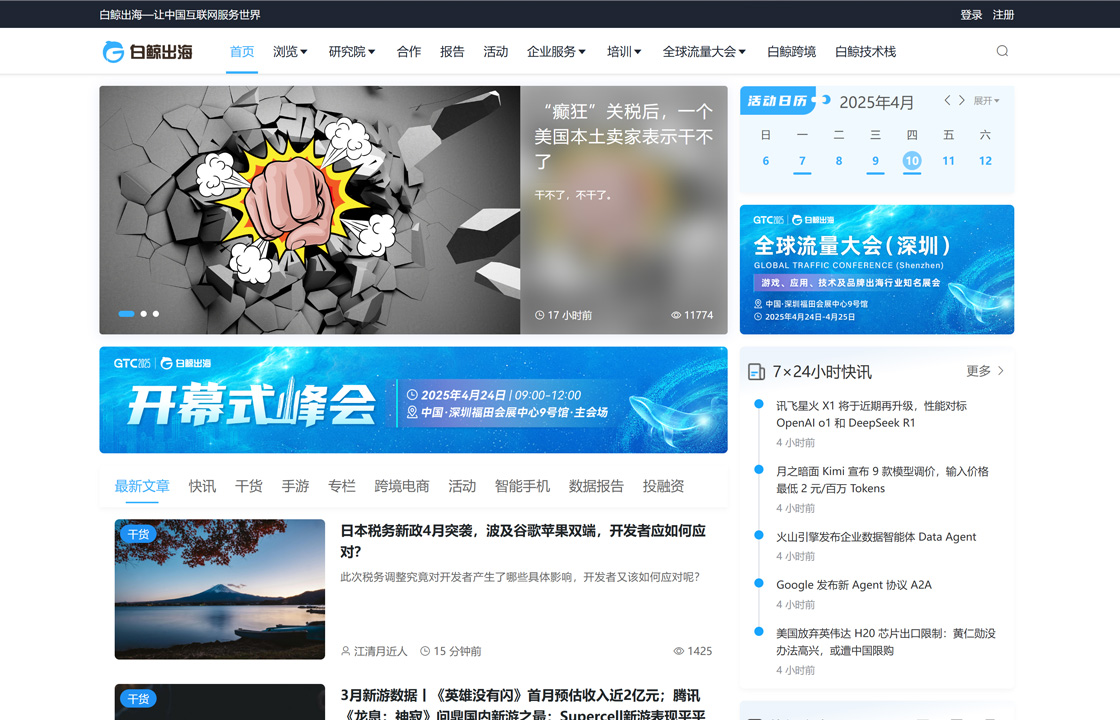Open the 活动 nav item in header
The height and width of the screenshot is (720, 1120).
496,51
